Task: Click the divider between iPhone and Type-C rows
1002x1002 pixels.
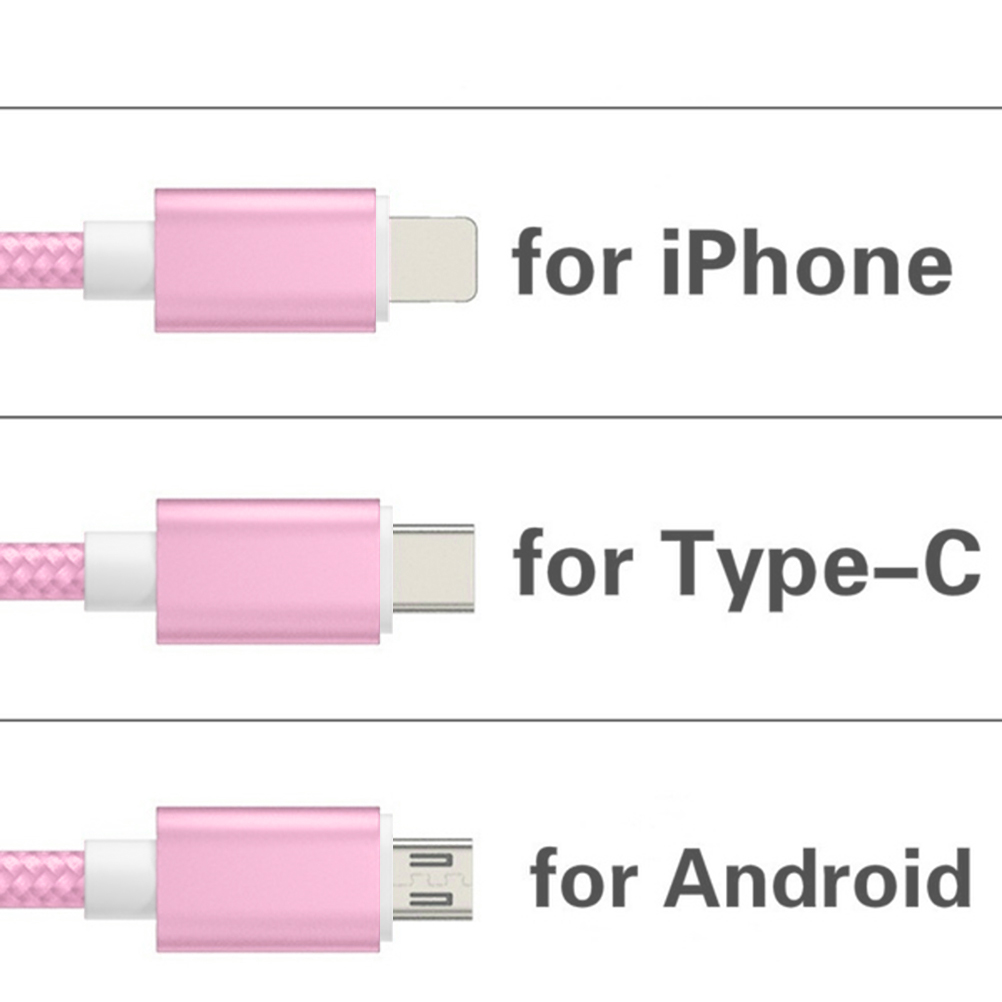Action: 500,417
